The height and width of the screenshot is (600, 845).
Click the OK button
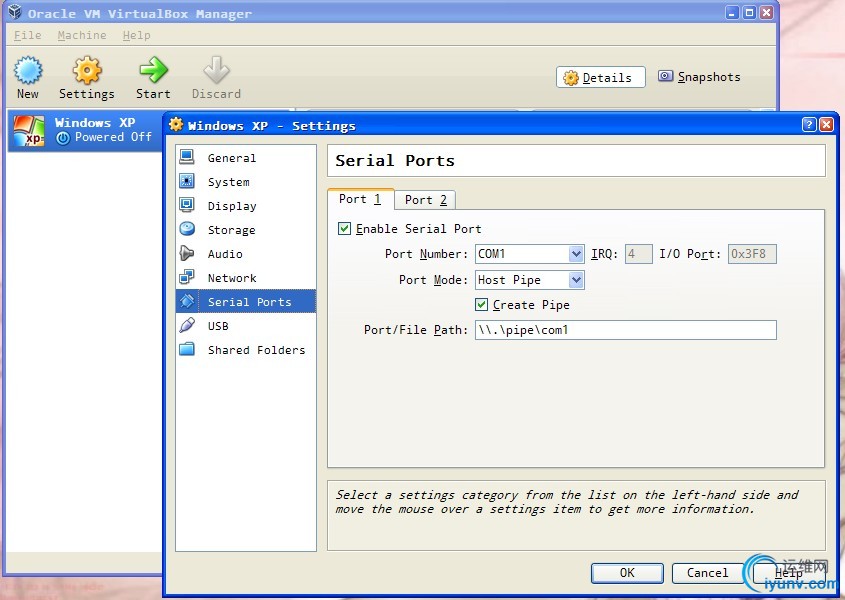[x=627, y=573]
